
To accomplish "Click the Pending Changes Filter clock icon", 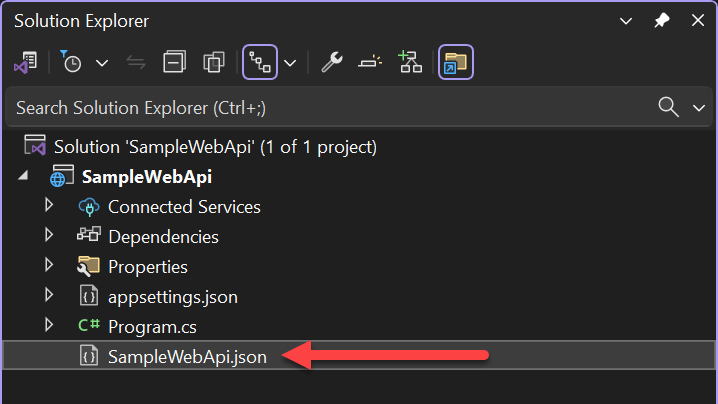I will [72, 63].
